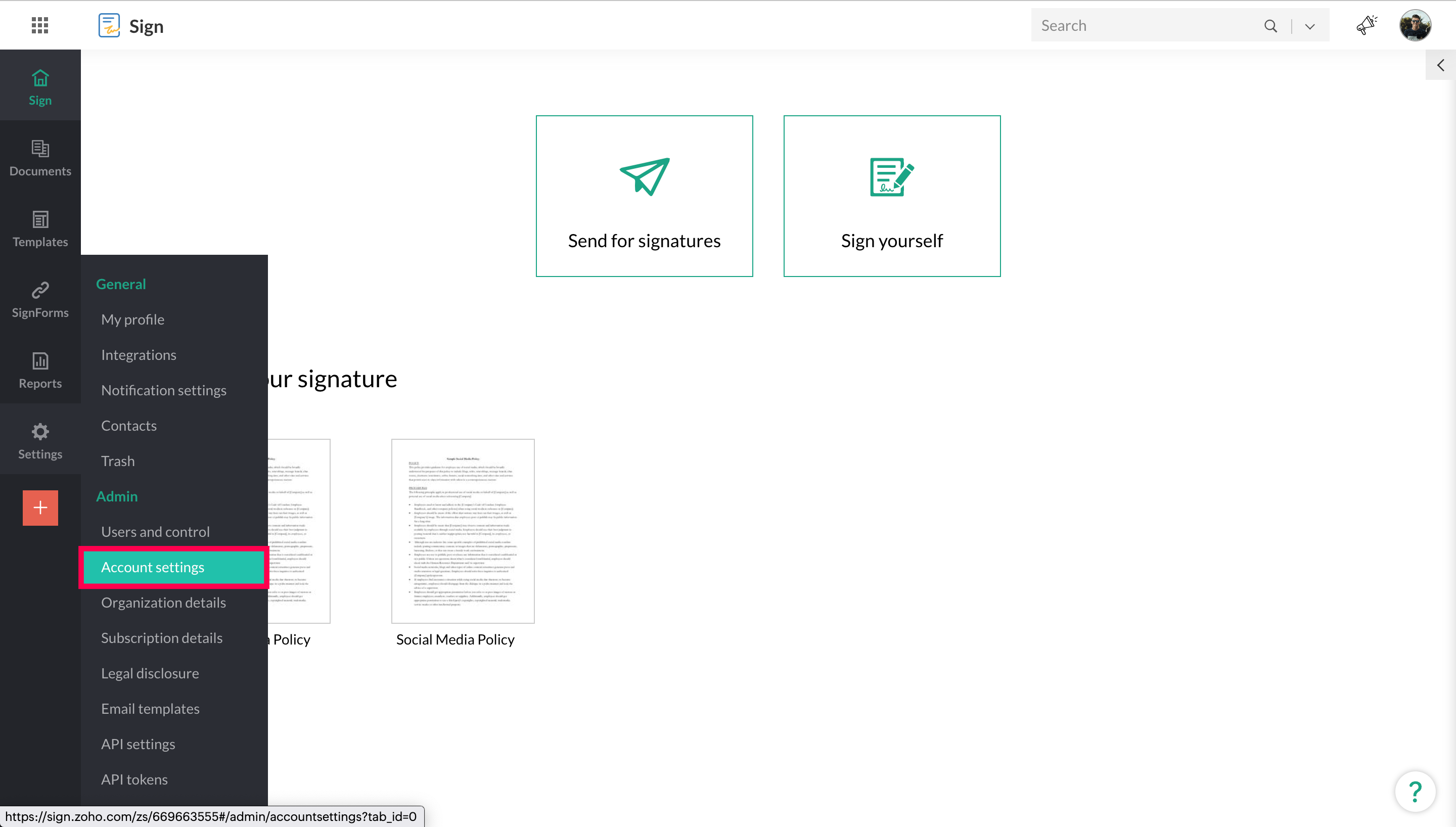Go to Templates in the sidebar
The width and height of the screenshot is (1456, 827).
pos(40,229)
